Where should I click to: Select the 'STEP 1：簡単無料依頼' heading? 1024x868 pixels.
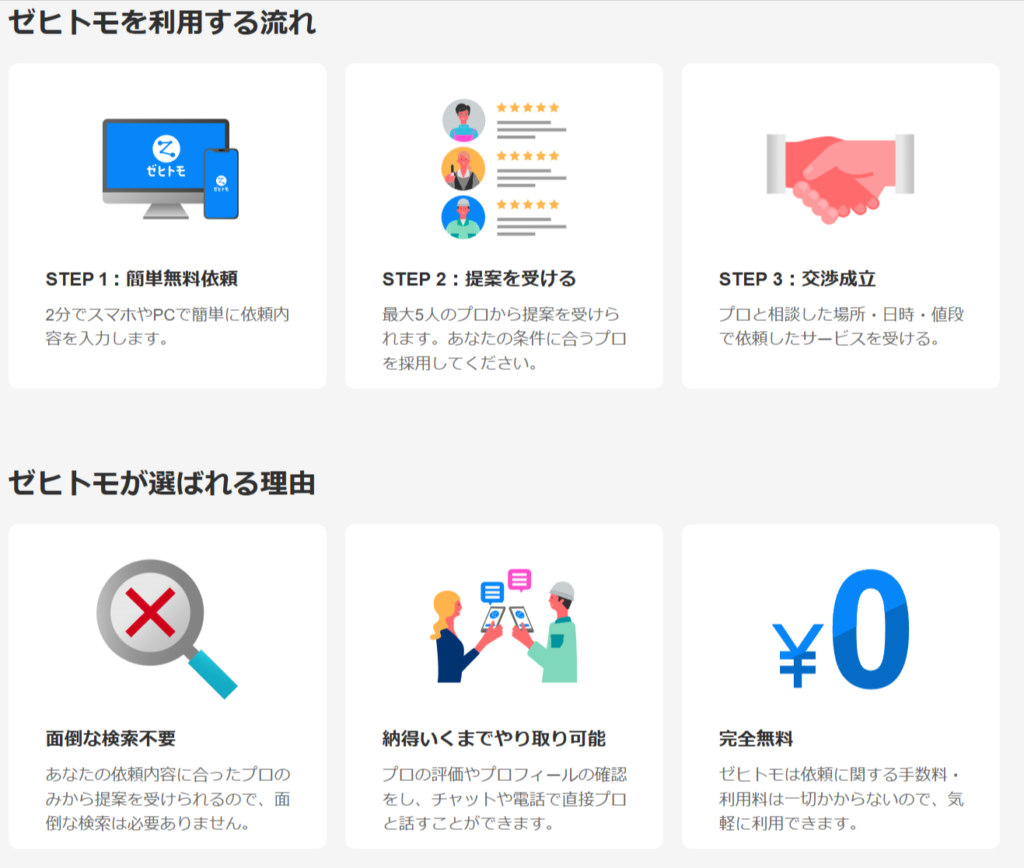141,279
